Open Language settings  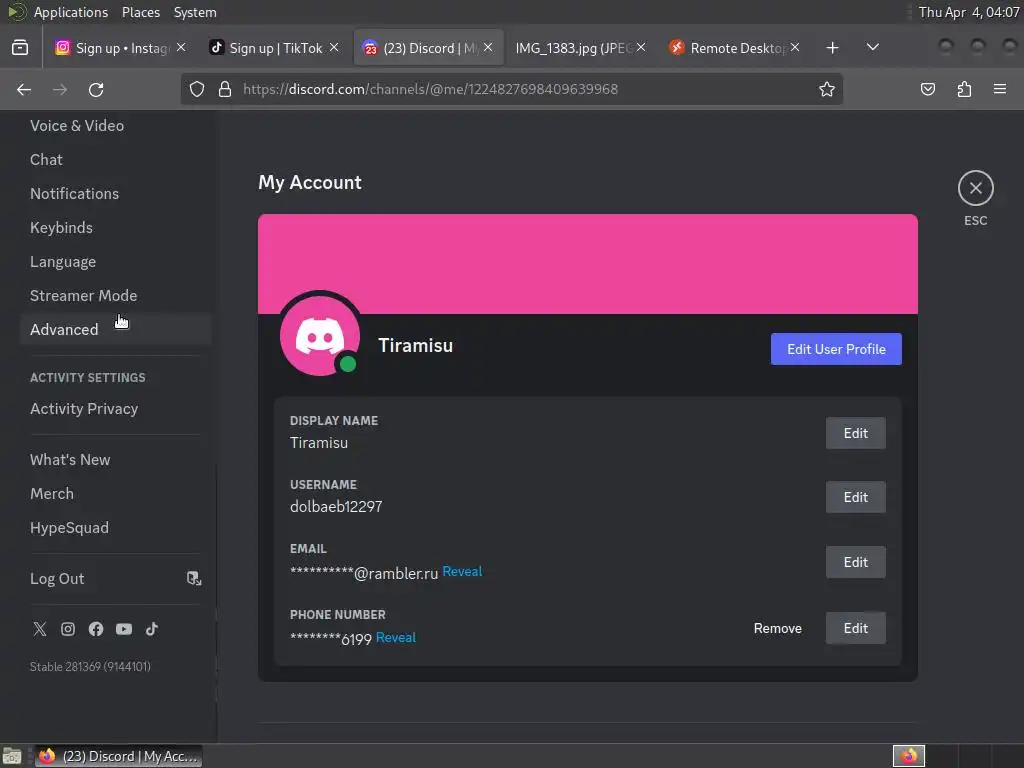(x=116, y=261)
